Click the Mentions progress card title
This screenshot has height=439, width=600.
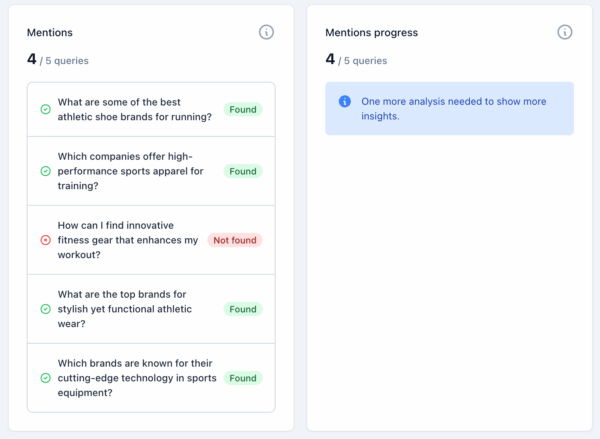coord(371,33)
